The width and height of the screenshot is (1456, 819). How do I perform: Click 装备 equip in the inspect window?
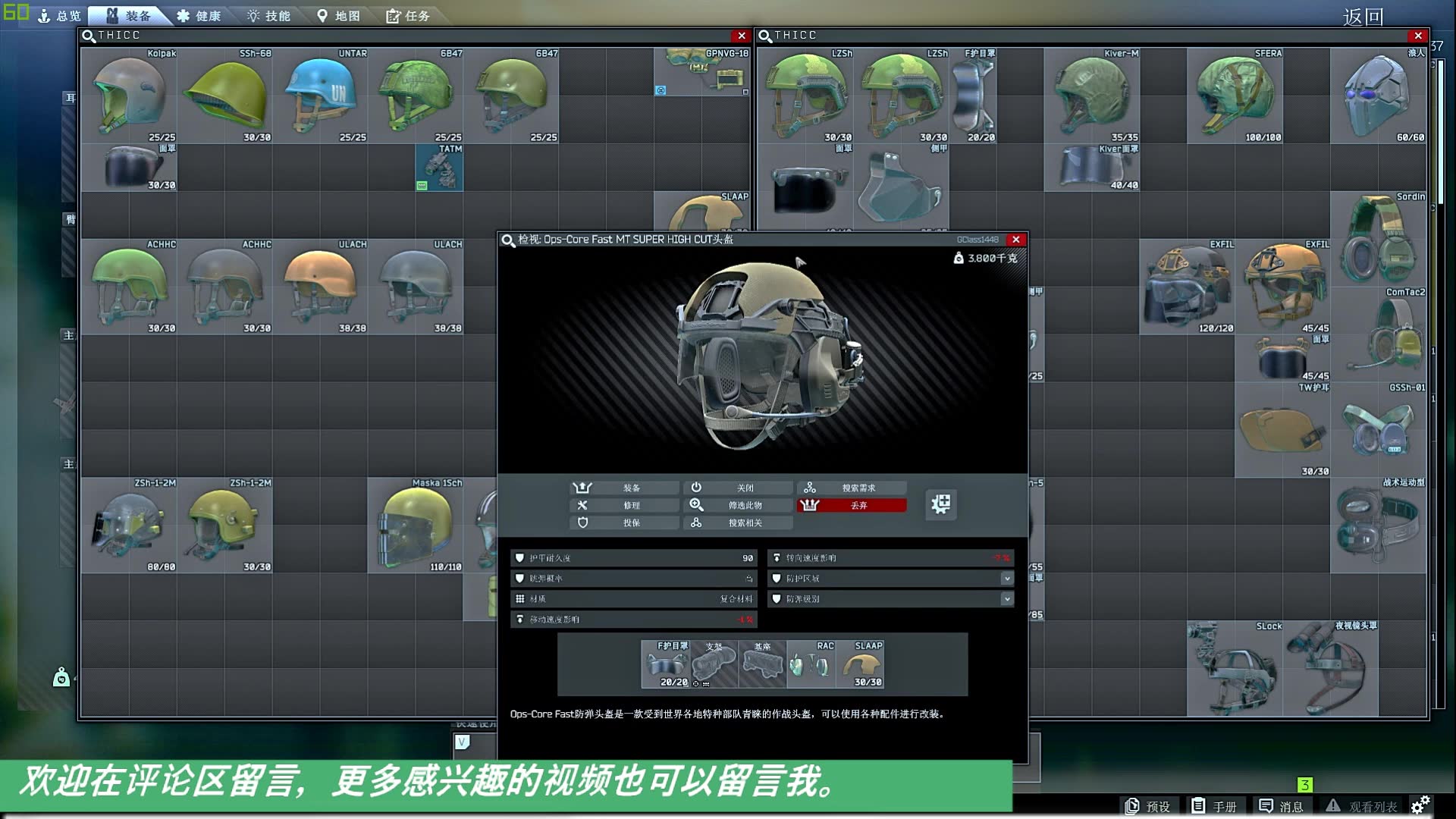[x=624, y=488]
